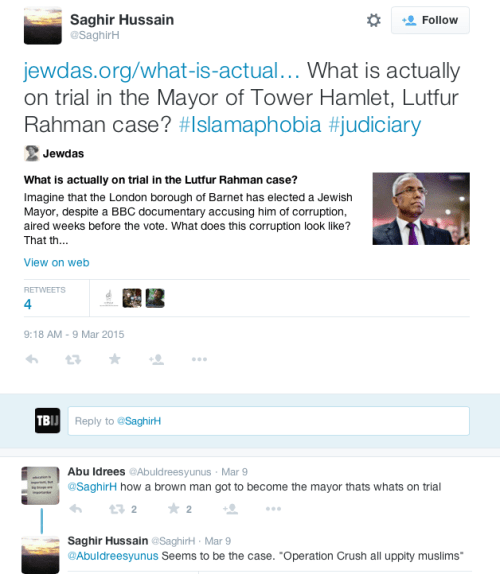
Task: Open the jewdas.org article link
Action: pos(161,70)
